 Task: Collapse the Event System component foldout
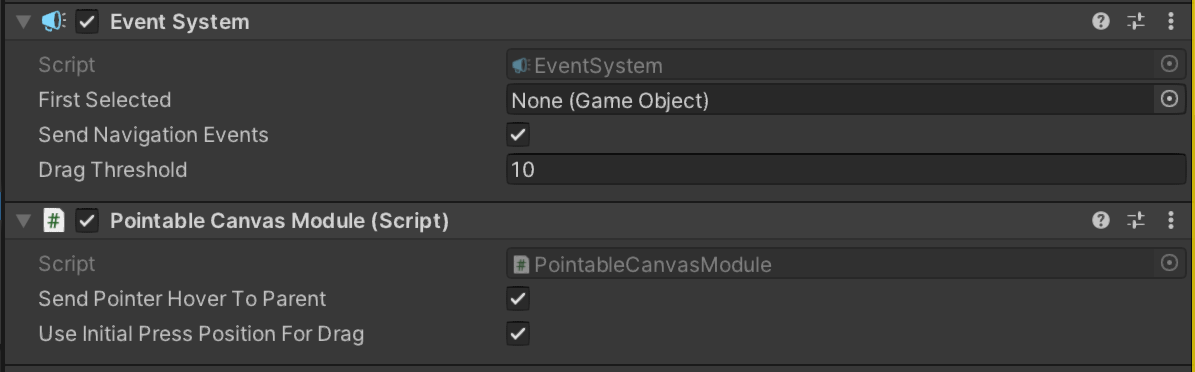click(x=24, y=21)
